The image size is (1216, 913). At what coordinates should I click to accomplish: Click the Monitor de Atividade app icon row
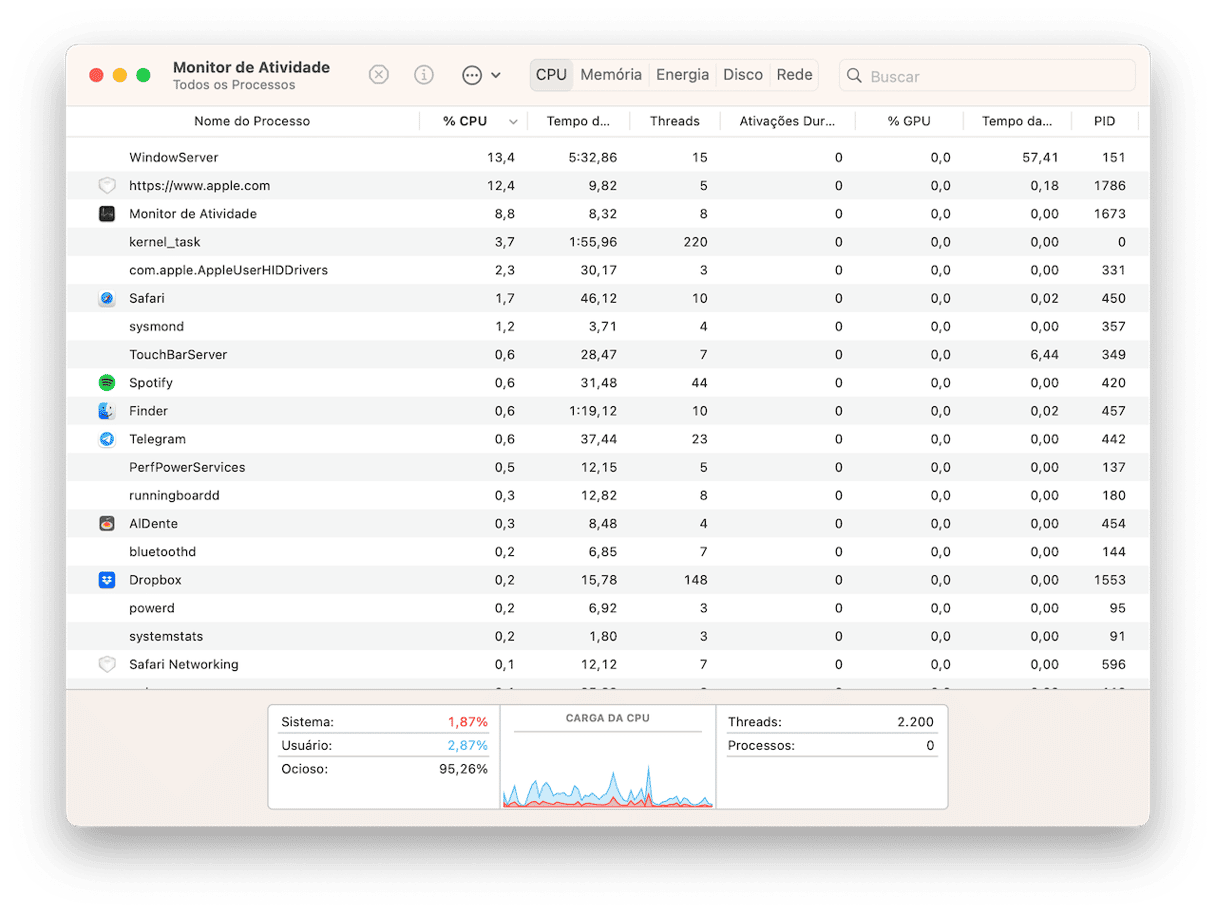coord(608,214)
